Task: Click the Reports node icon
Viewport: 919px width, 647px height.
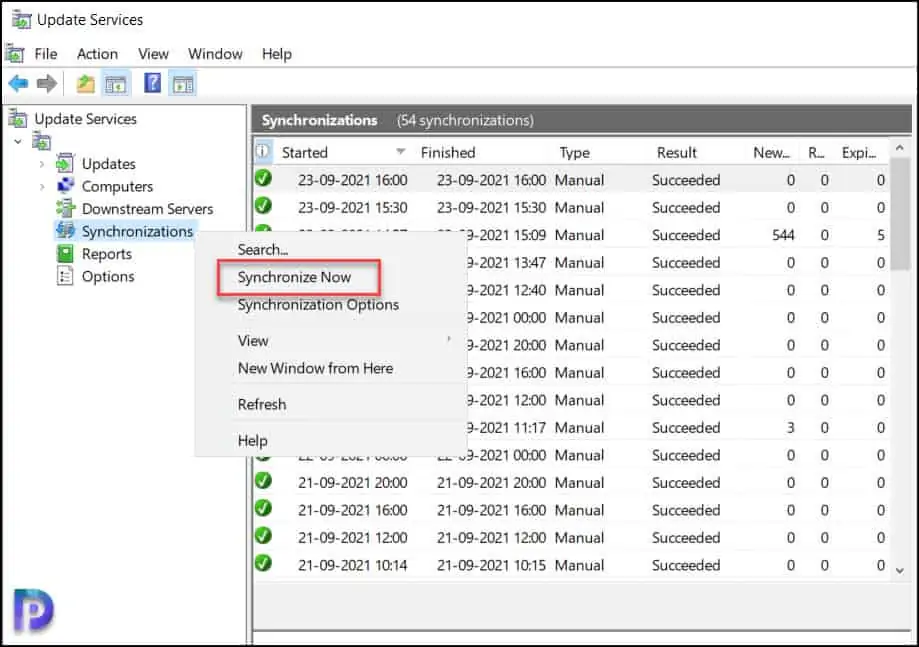Action: tap(65, 254)
